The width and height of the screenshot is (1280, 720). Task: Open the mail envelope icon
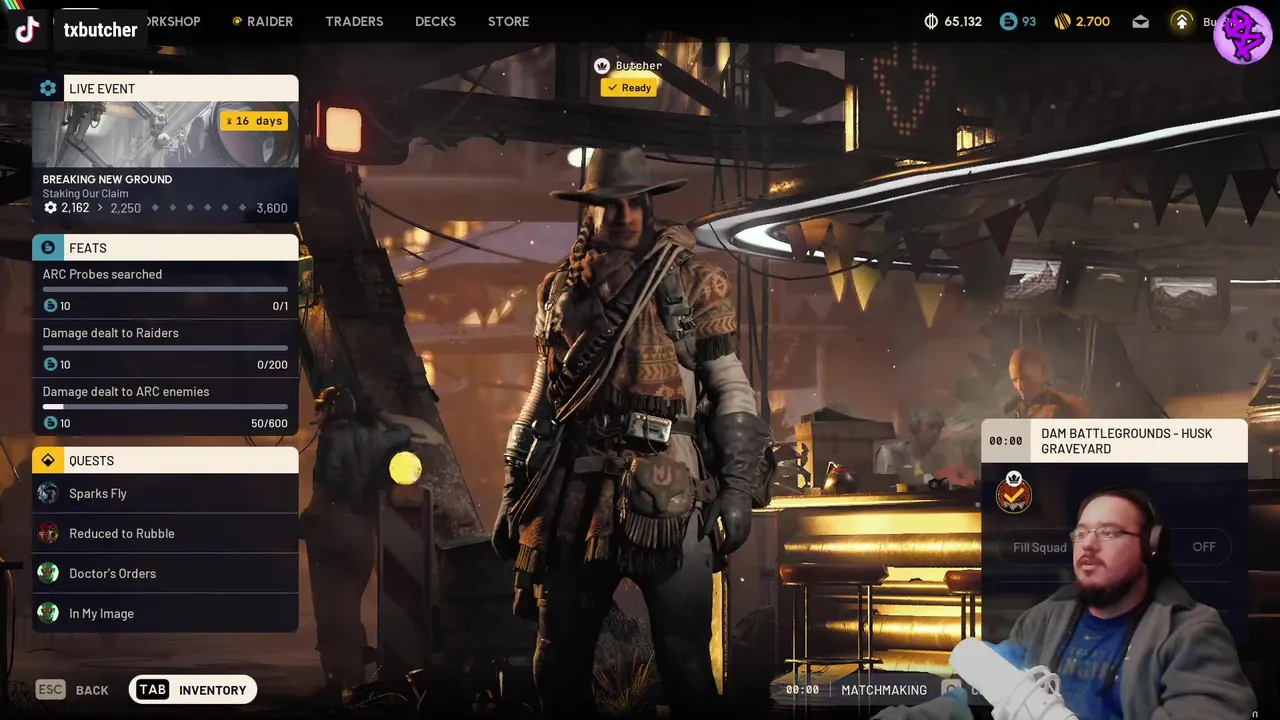[x=1140, y=21]
